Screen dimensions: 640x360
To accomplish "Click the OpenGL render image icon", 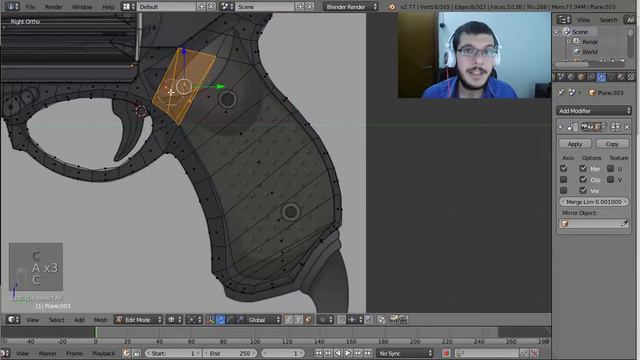I will click(x=393, y=320).
